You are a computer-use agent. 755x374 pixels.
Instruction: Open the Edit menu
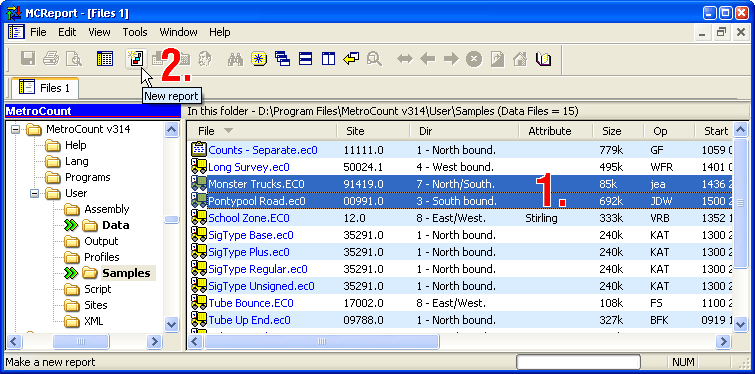point(67,32)
